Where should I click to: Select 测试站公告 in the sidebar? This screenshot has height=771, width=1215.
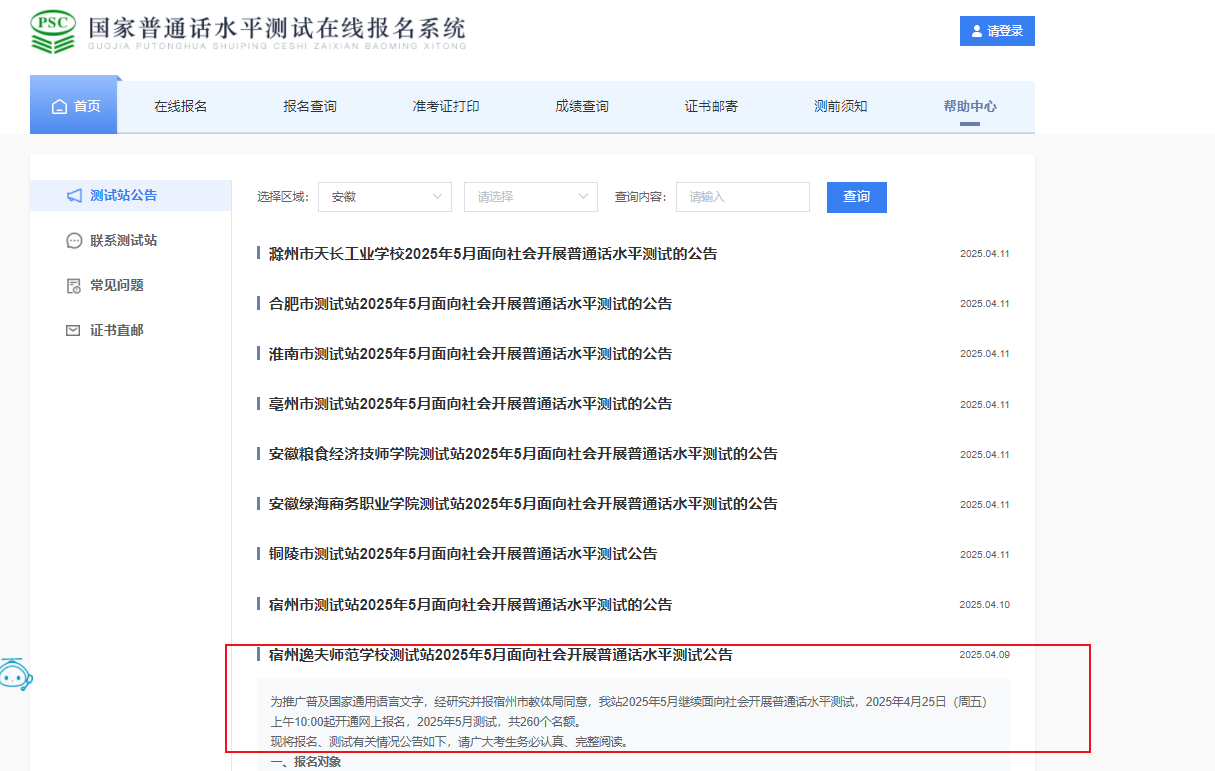tap(131, 196)
